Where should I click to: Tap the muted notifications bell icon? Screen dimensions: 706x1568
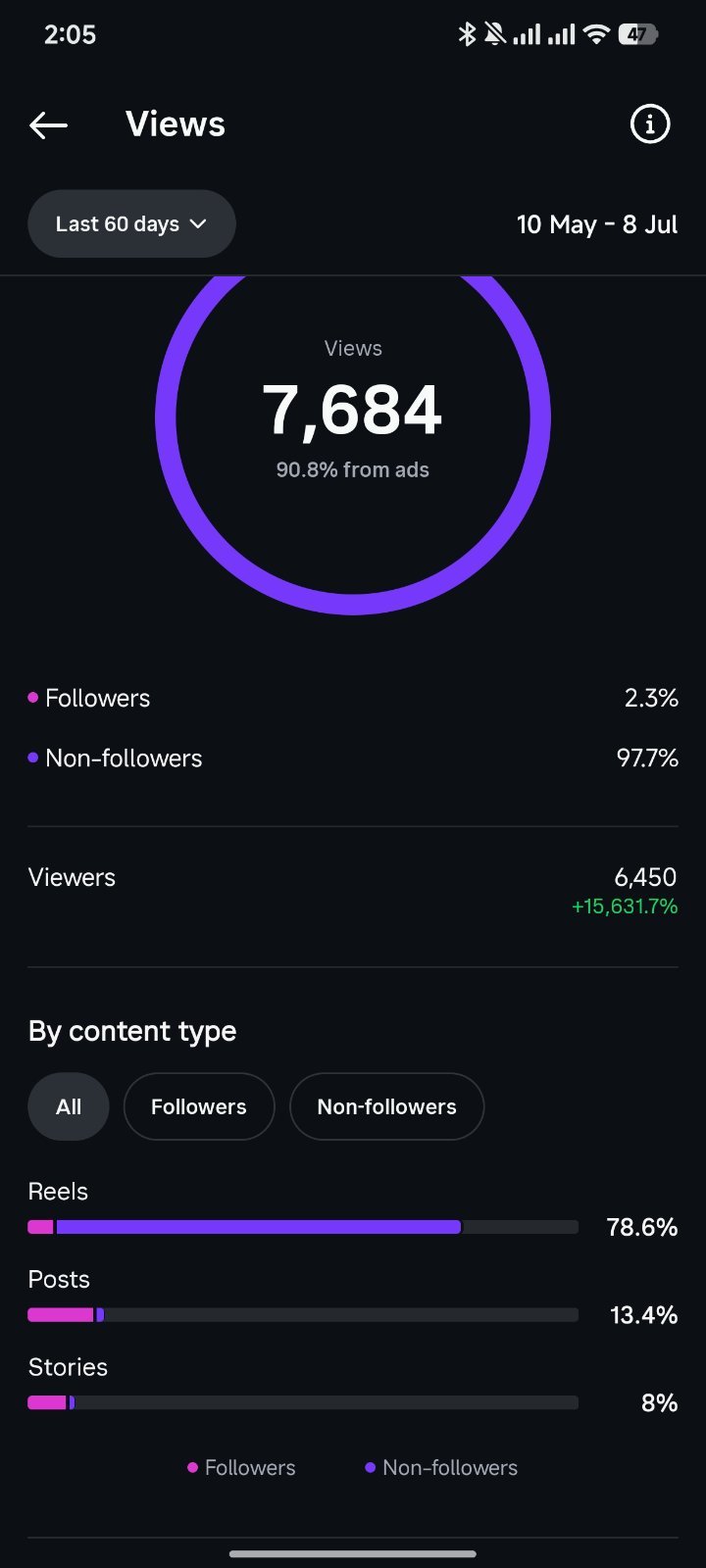[495, 34]
